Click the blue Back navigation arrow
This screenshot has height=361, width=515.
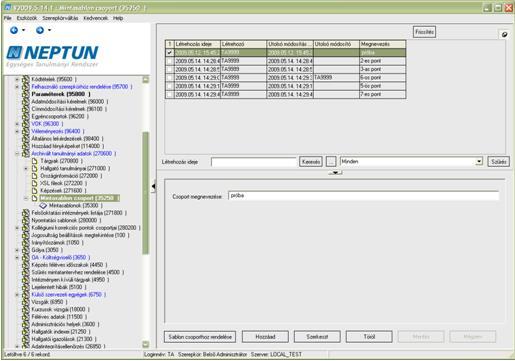pos(14,30)
